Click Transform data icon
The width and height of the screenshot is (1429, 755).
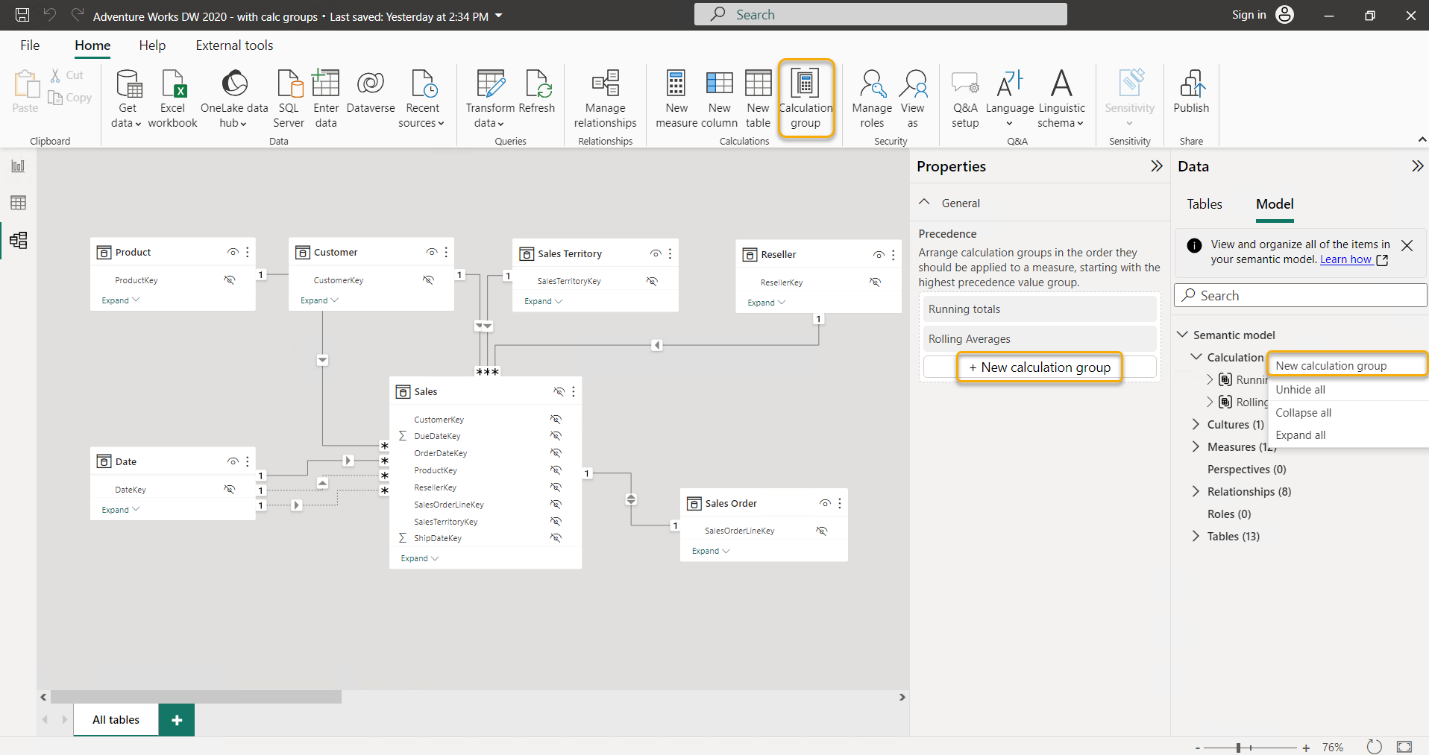[x=490, y=83]
